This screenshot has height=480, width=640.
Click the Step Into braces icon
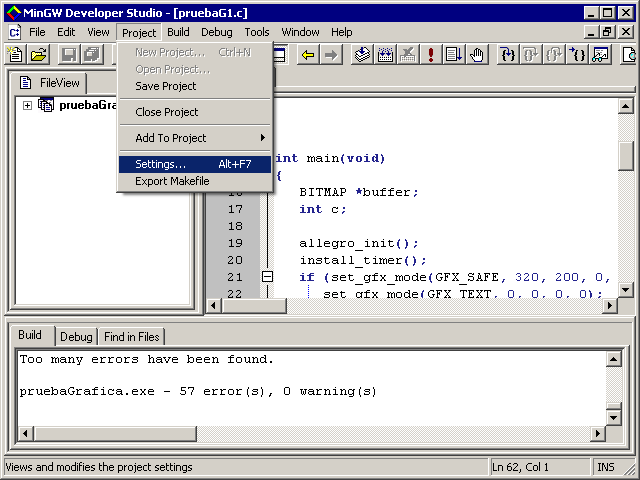pos(508,54)
